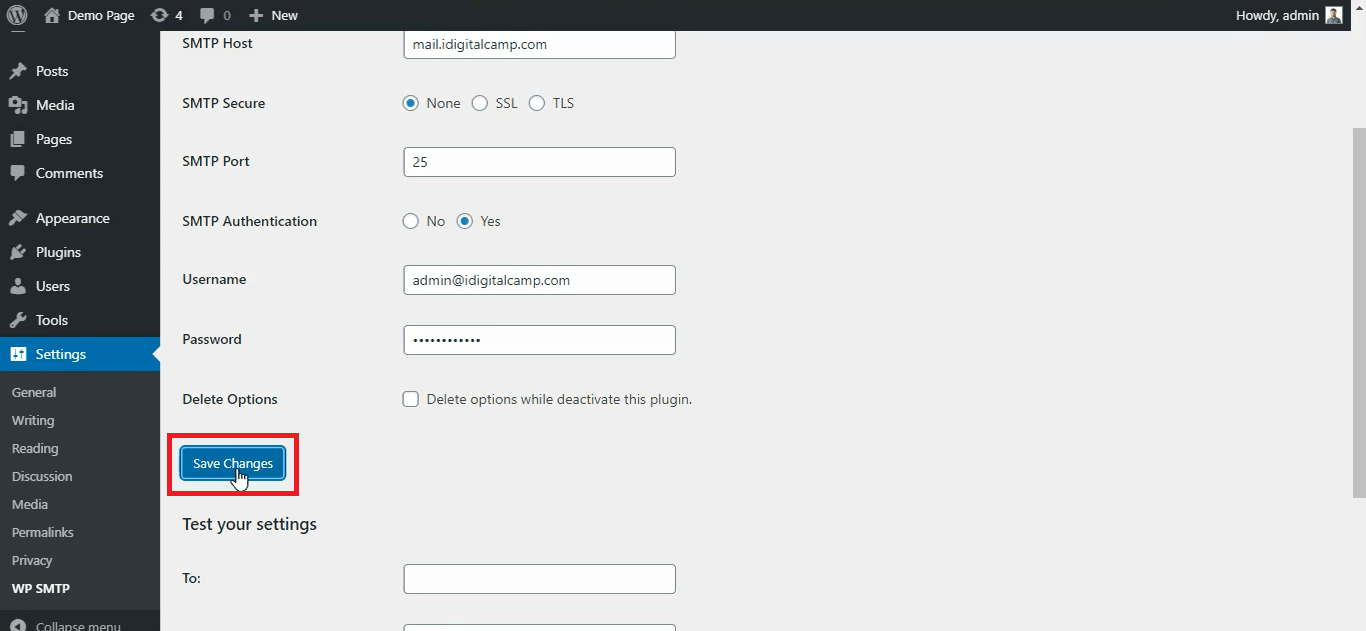This screenshot has width=1366, height=631.
Task: Click the admin avatar picture
Action: coord(1334,15)
